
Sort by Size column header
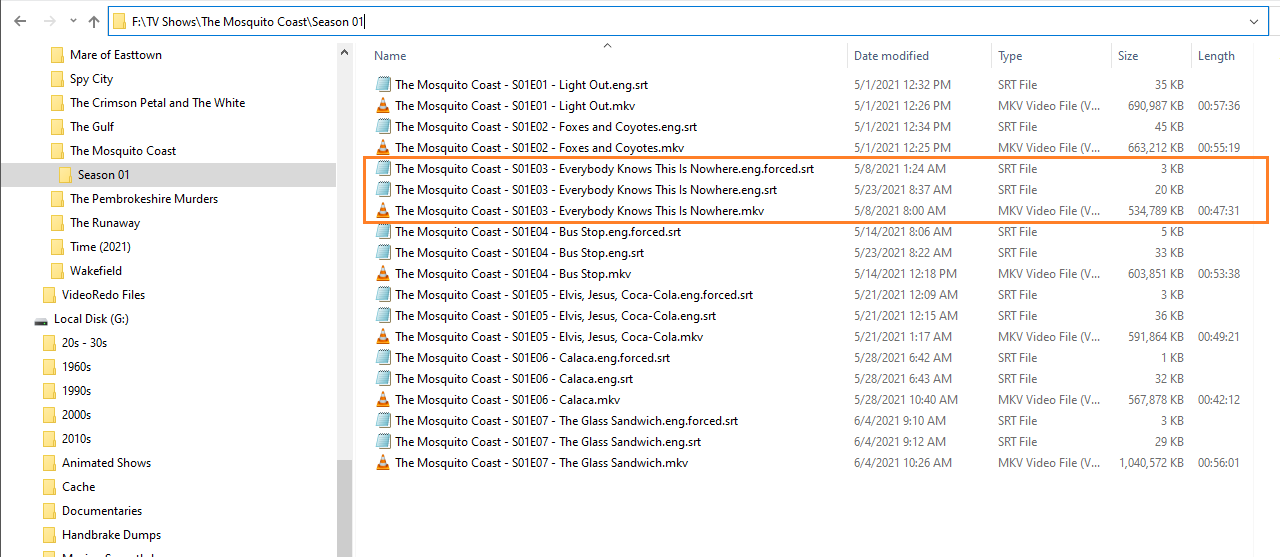[1128, 56]
